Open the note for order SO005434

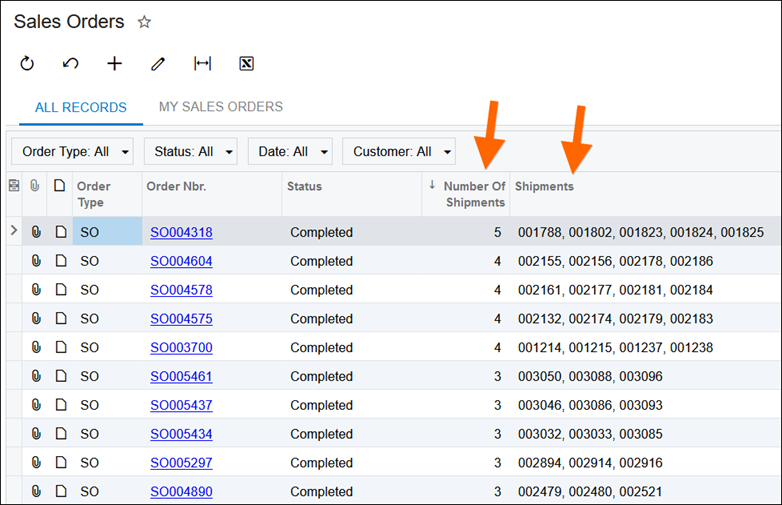point(61,434)
